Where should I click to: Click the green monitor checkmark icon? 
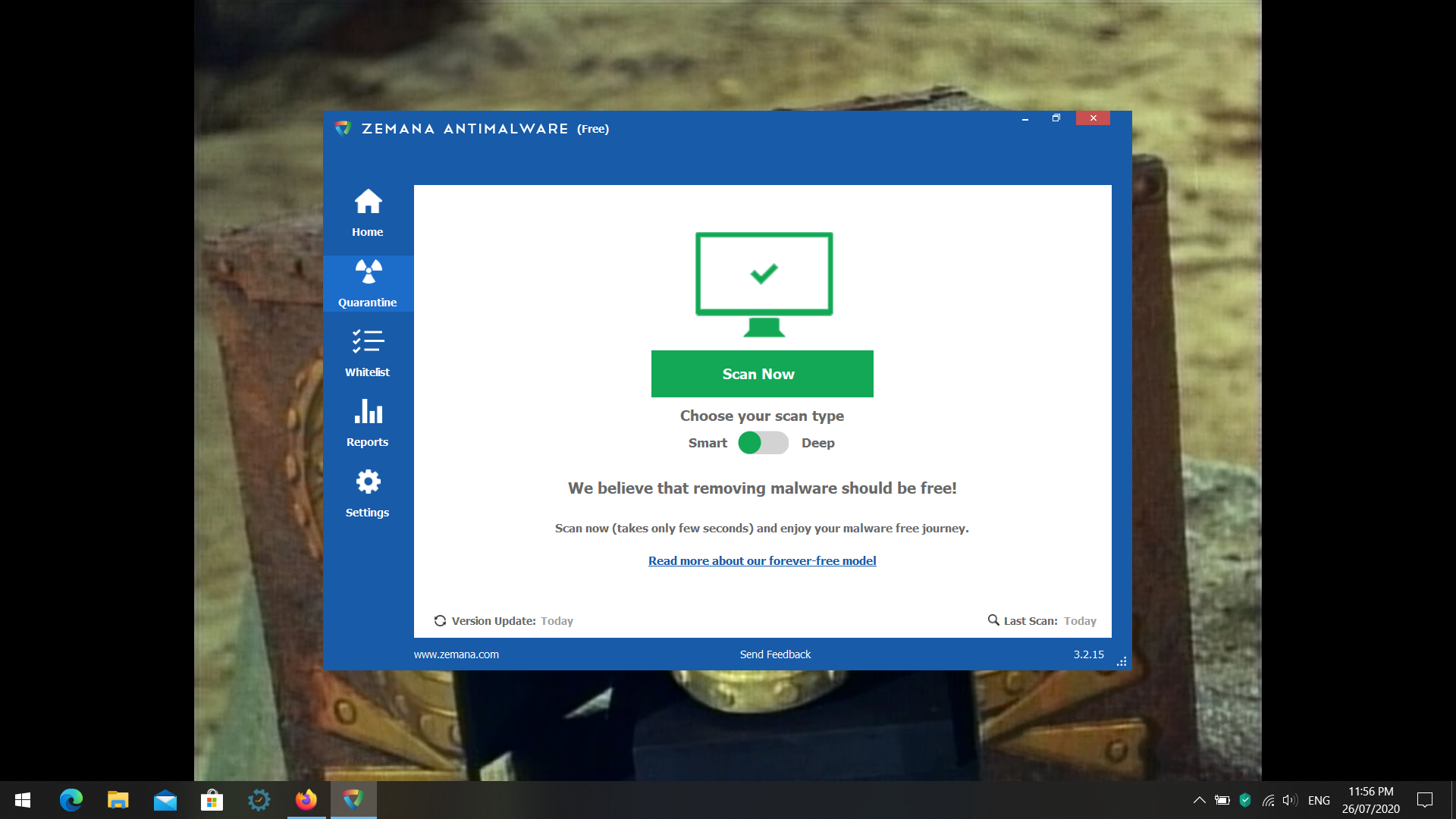coord(764,284)
